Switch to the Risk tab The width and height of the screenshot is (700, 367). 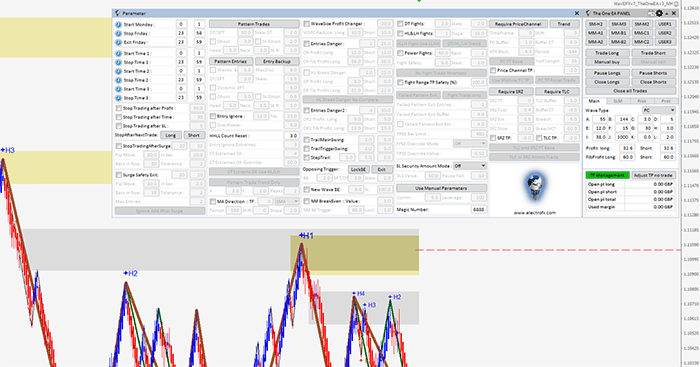coord(642,101)
